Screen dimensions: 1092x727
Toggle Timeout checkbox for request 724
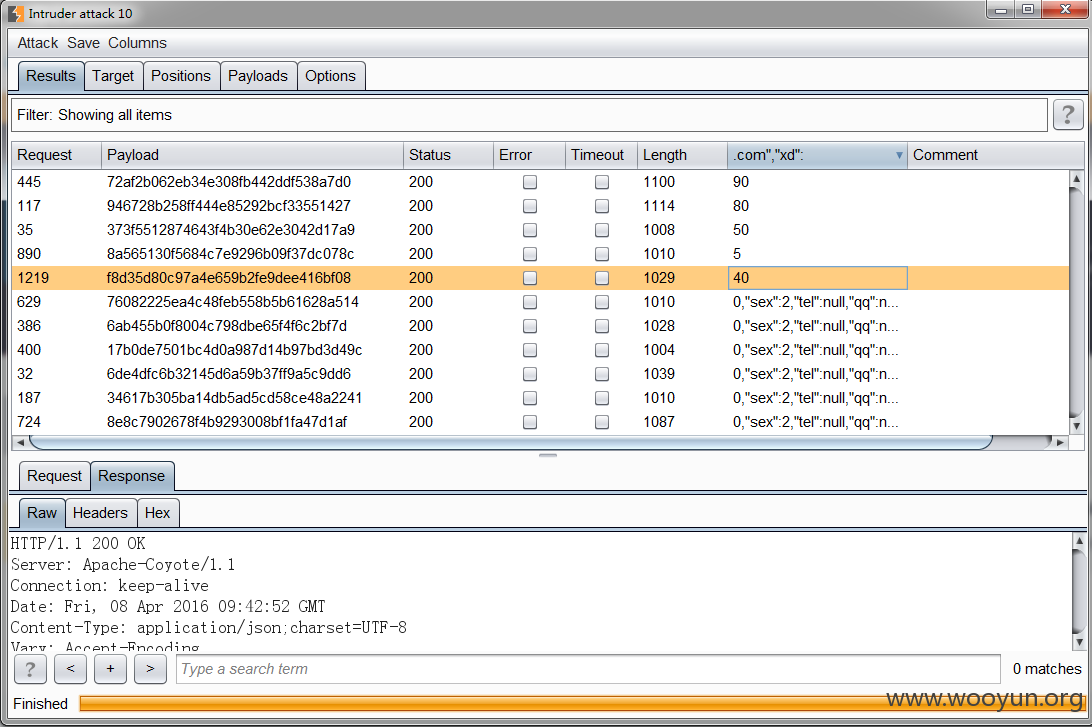pyautogui.click(x=602, y=422)
